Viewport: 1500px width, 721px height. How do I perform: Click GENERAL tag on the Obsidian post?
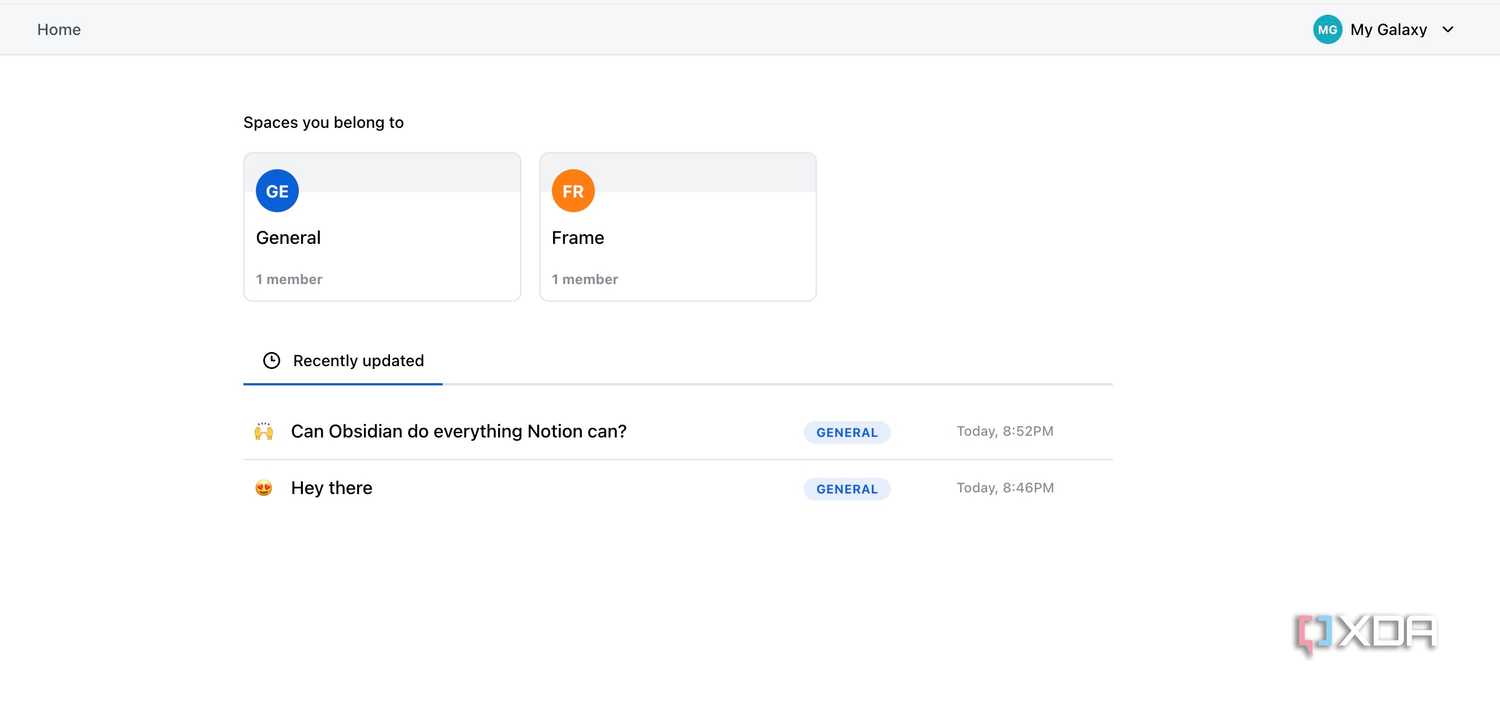(847, 433)
